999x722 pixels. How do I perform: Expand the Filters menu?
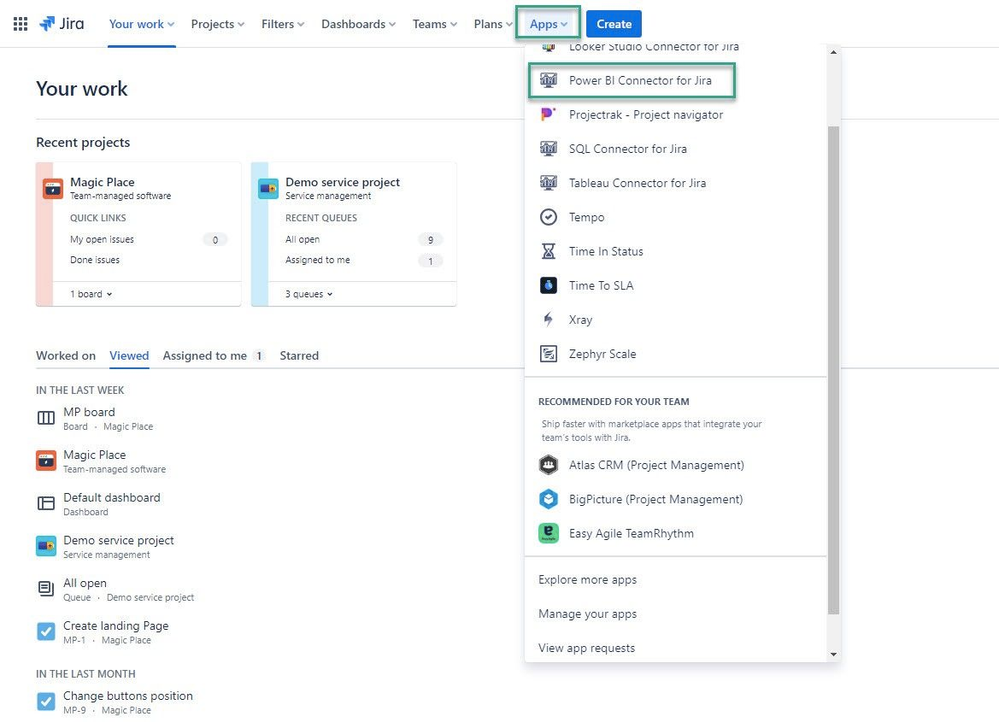(x=283, y=24)
